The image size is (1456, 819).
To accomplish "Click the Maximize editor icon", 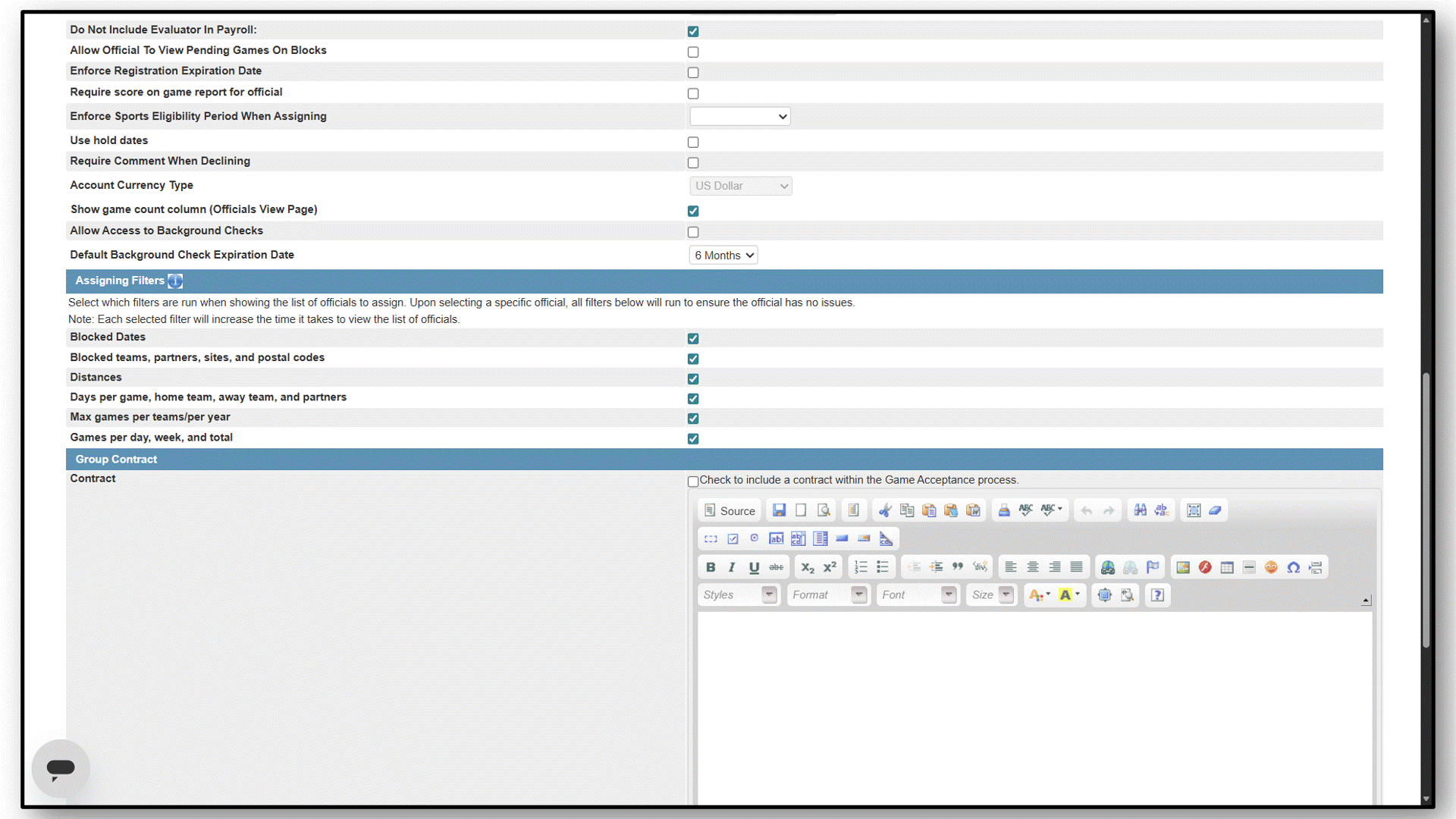I will 1105,595.
